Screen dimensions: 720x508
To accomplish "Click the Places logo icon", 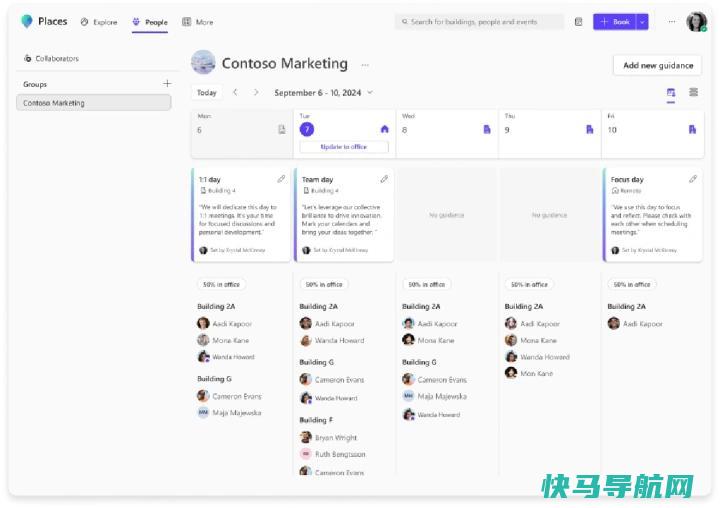I will pos(27,21).
